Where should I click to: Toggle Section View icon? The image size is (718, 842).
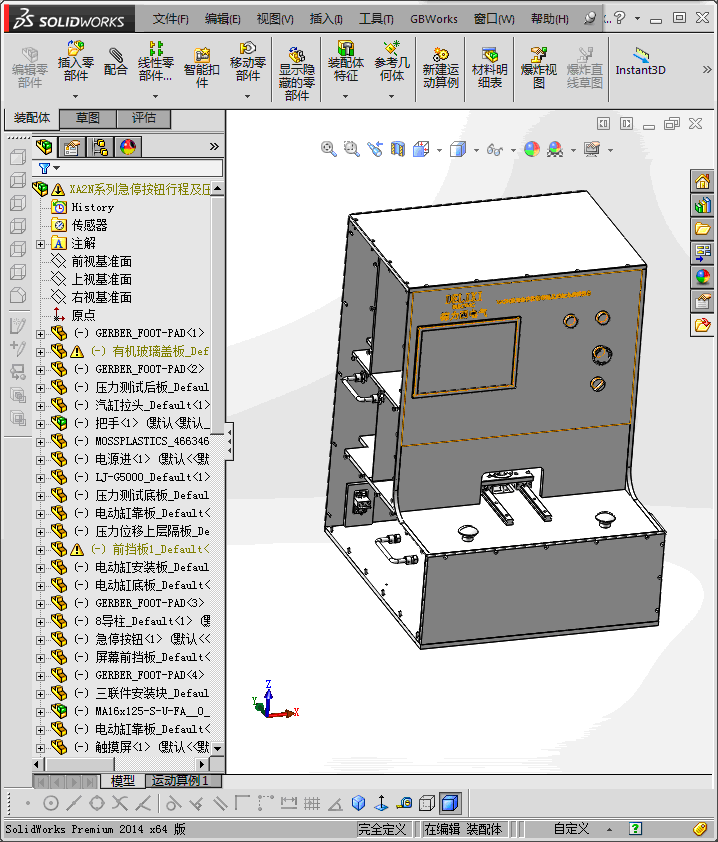397,149
